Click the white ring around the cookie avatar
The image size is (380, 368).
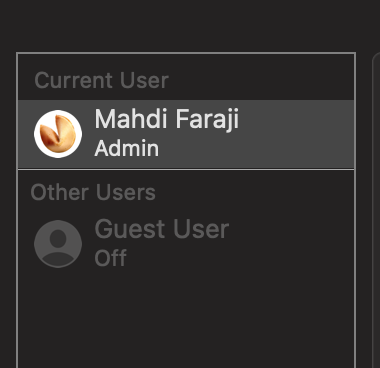[58, 112]
